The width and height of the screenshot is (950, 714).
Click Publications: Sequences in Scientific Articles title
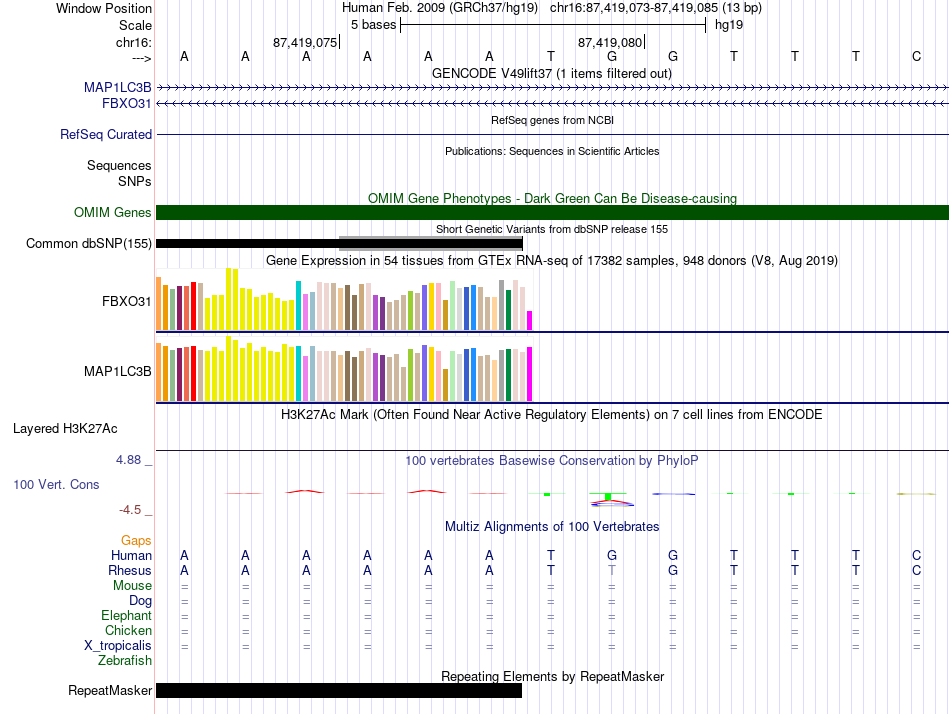(x=552, y=151)
